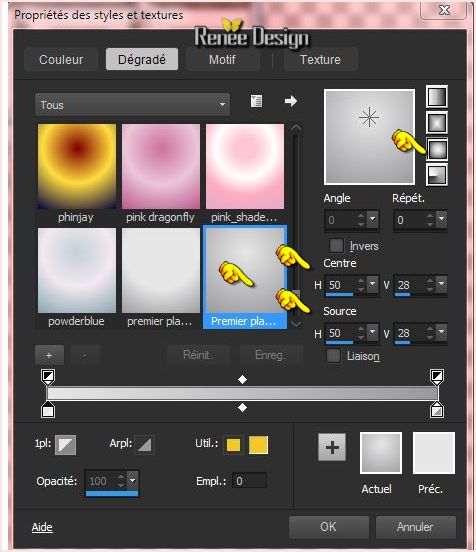Click the first yellow Util. color swatch
The width and height of the screenshot is (476, 552).
tap(233, 445)
